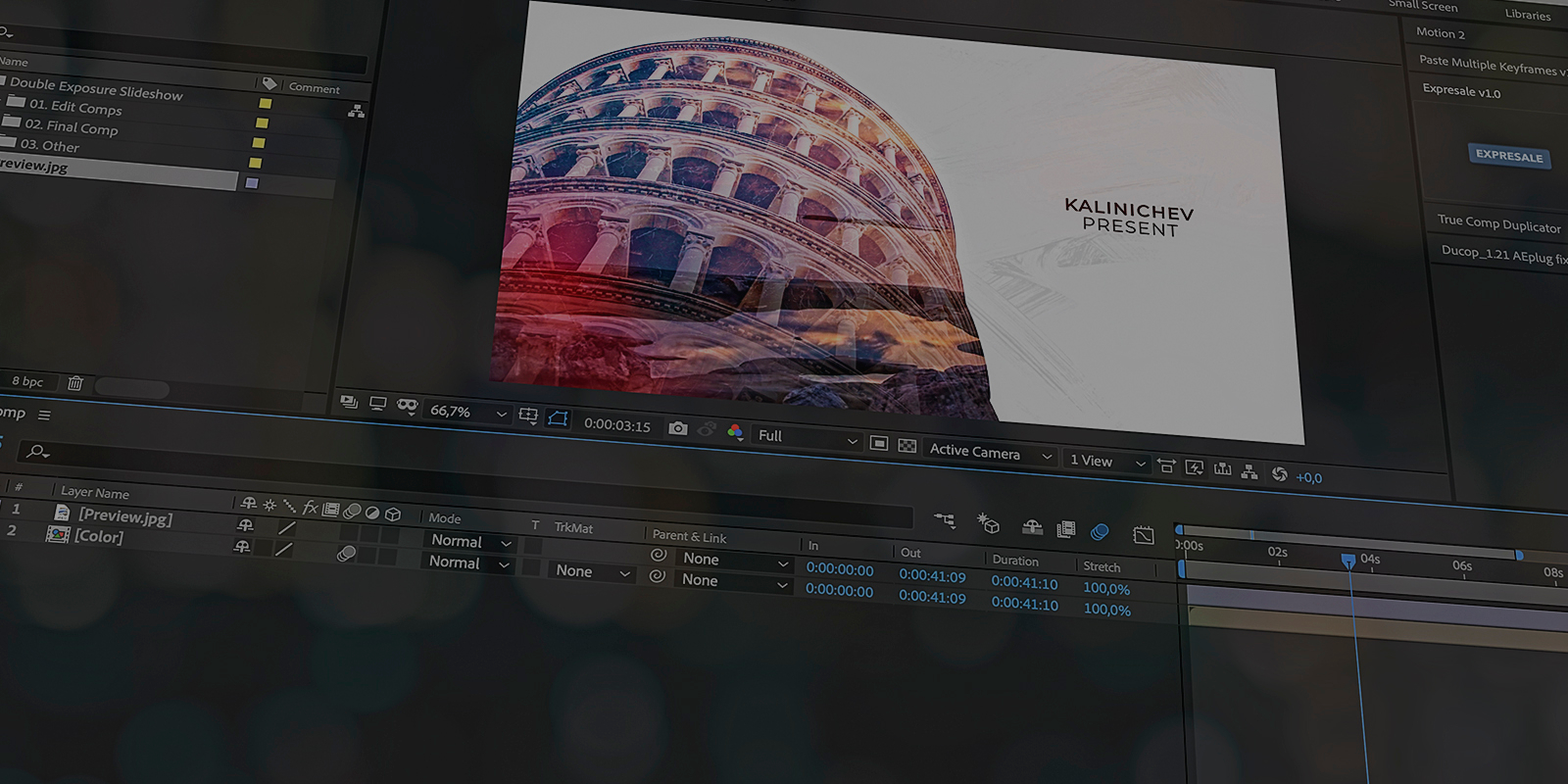This screenshot has height=784, width=1568.
Task: Click the label tag column header icon
Action: coord(269,84)
